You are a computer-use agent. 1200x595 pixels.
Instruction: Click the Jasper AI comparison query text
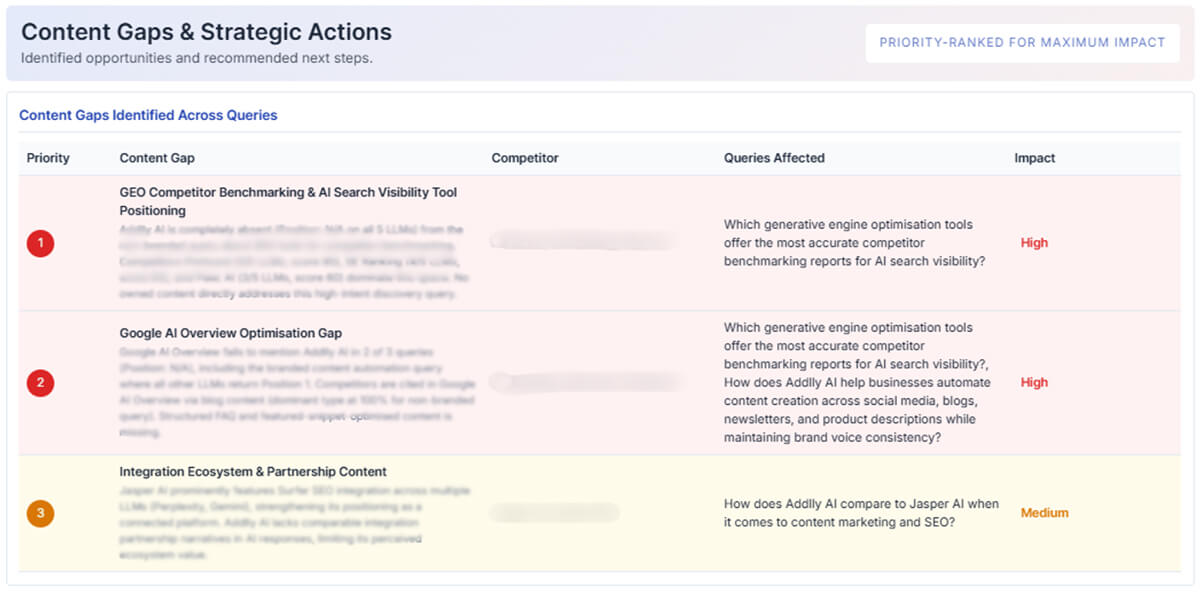pyautogui.click(x=861, y=513)
